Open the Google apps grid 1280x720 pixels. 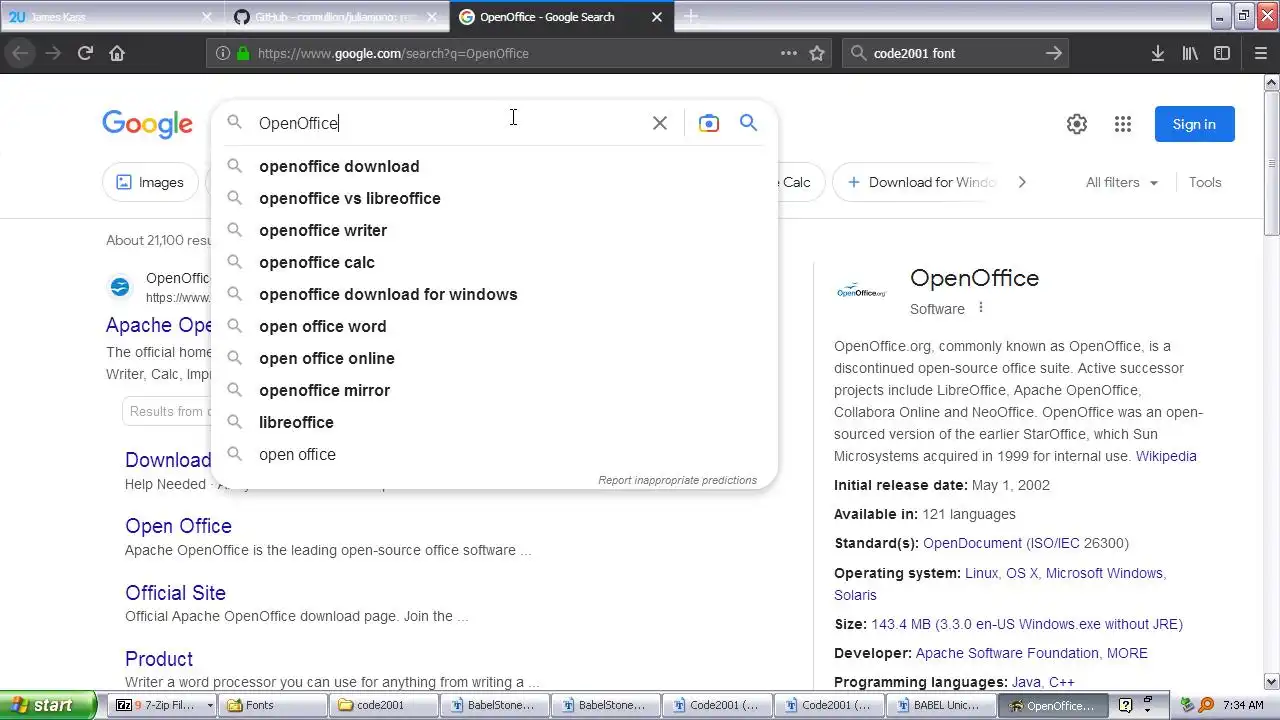click(1123, 124)
